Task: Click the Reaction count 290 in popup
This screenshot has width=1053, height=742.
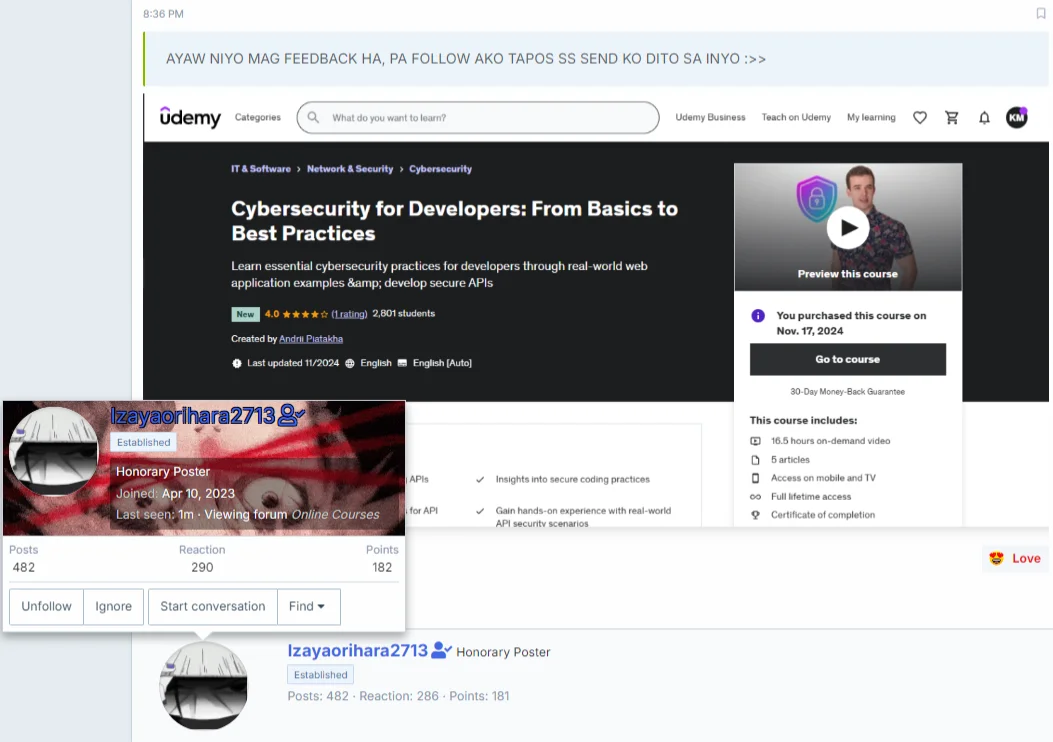Action: (x=202, y=567)
